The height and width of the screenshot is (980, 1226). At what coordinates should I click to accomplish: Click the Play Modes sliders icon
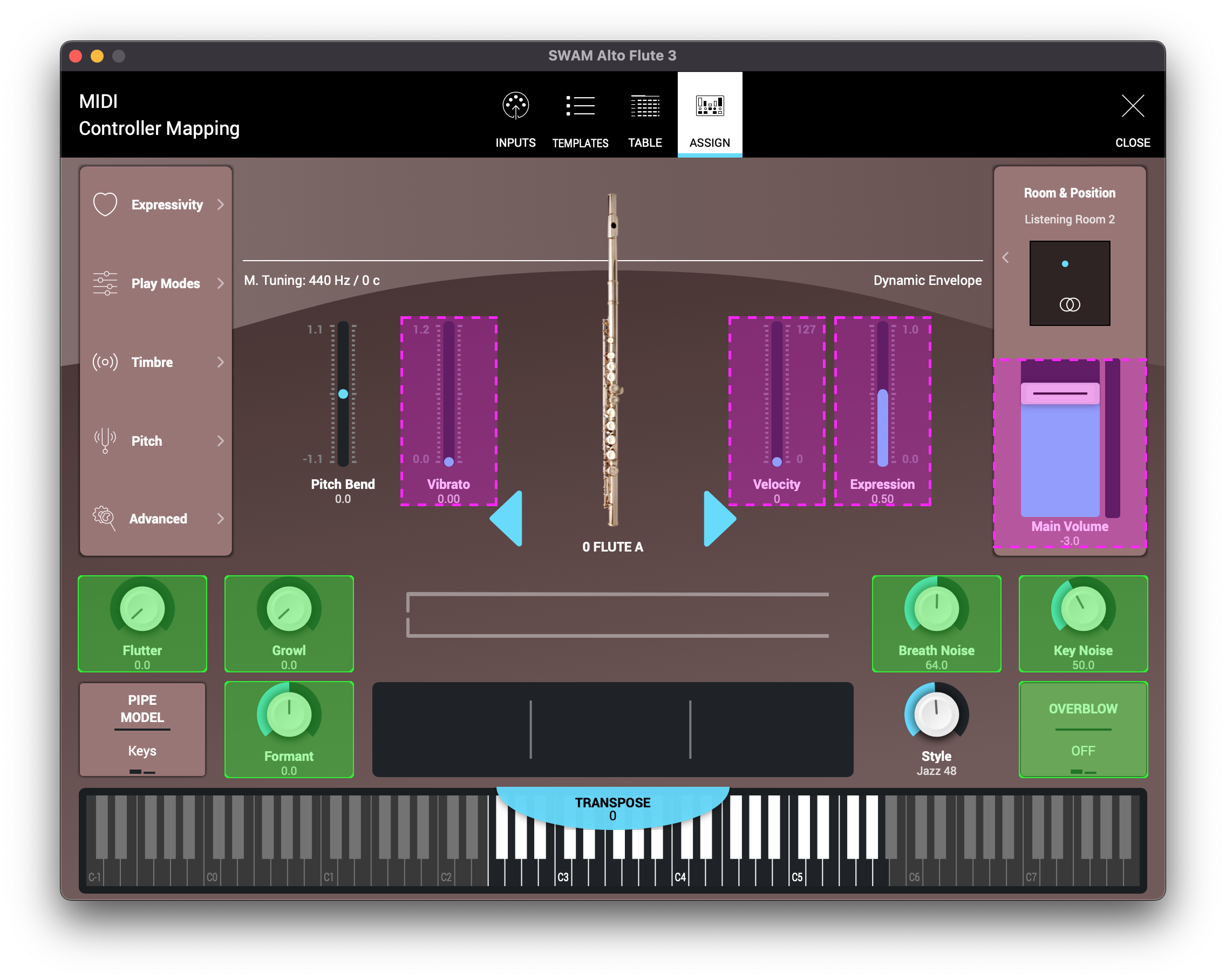click(105, 283)
